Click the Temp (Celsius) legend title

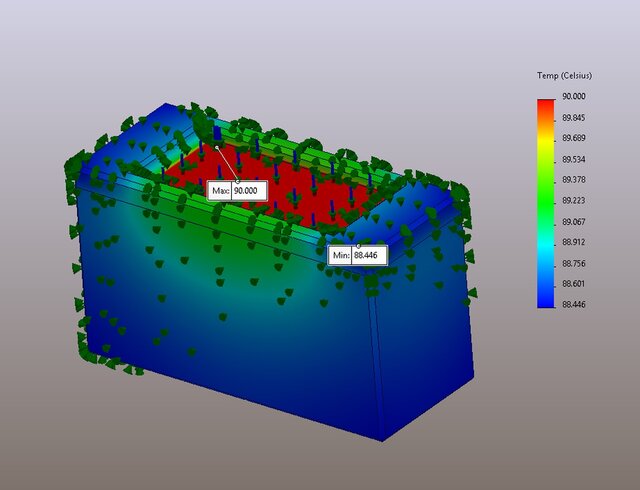coord(564,76)
